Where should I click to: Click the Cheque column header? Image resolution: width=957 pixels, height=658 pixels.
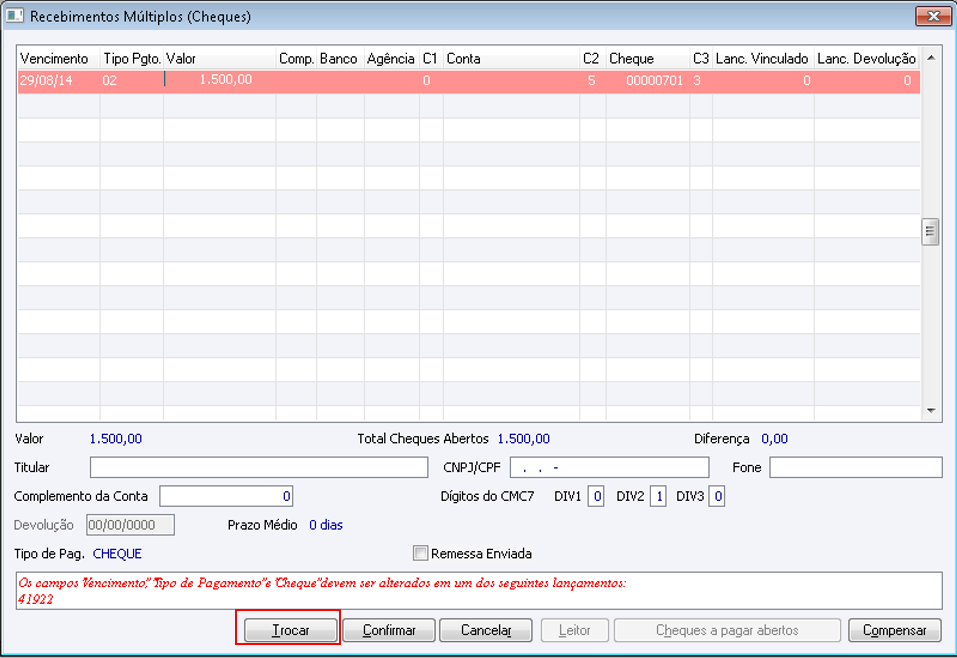[x=648, y=59]
